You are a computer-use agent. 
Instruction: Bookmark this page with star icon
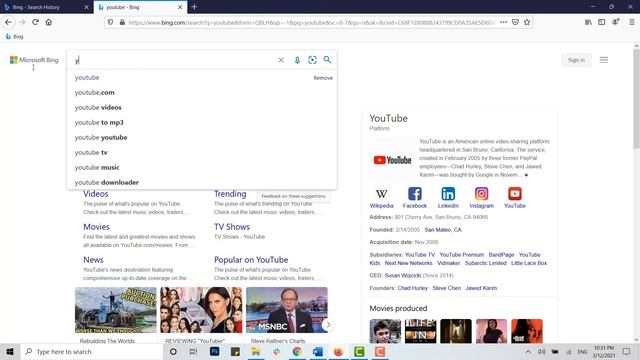pyautogui.click(x=527, y=22)
